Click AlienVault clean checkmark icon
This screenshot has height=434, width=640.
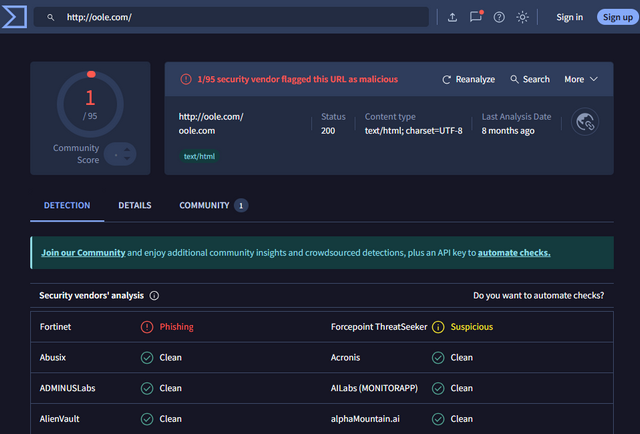pos(147,419)
